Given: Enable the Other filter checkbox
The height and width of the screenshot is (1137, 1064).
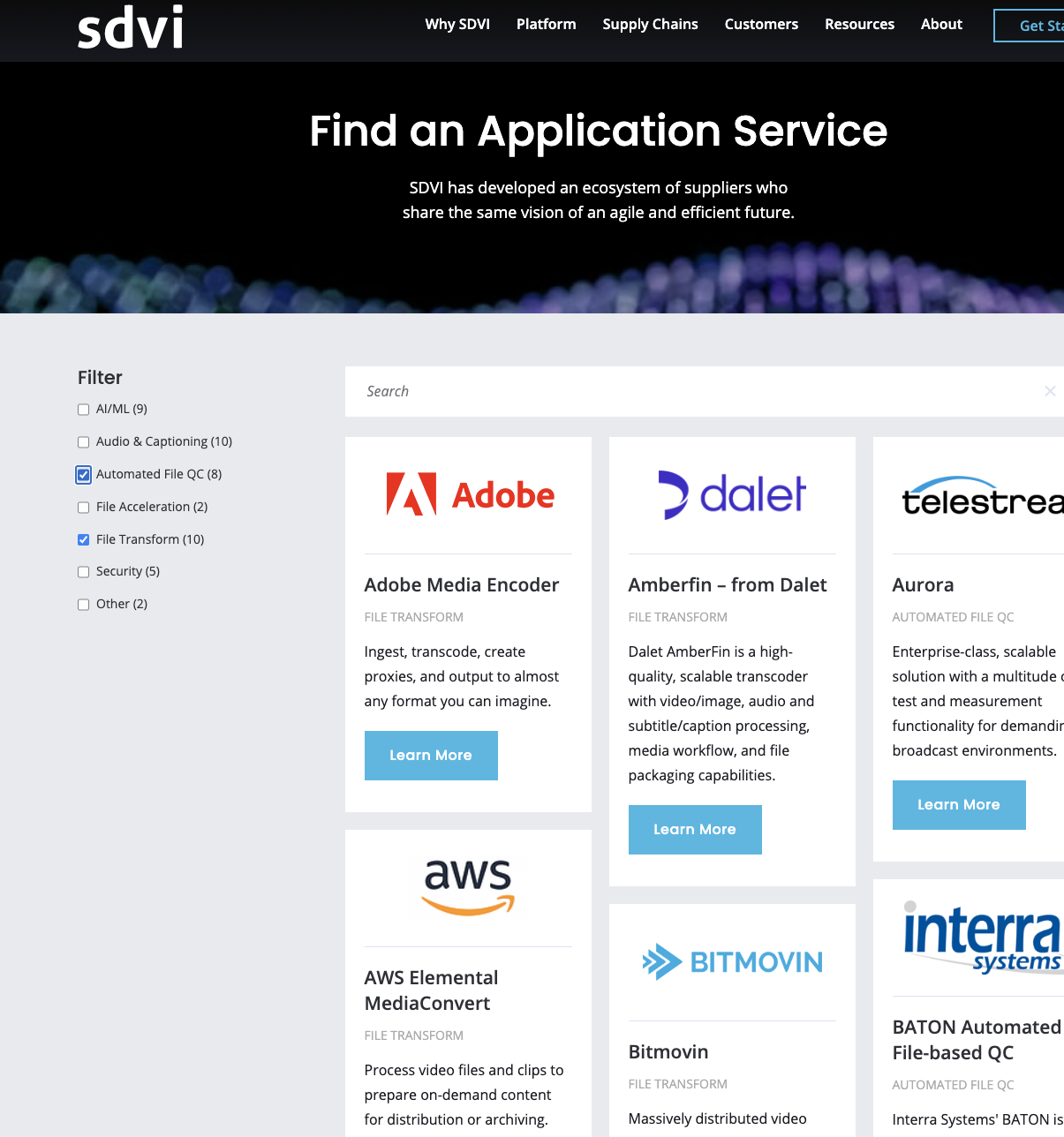Looking at the screenshot, I should (83, 605).
